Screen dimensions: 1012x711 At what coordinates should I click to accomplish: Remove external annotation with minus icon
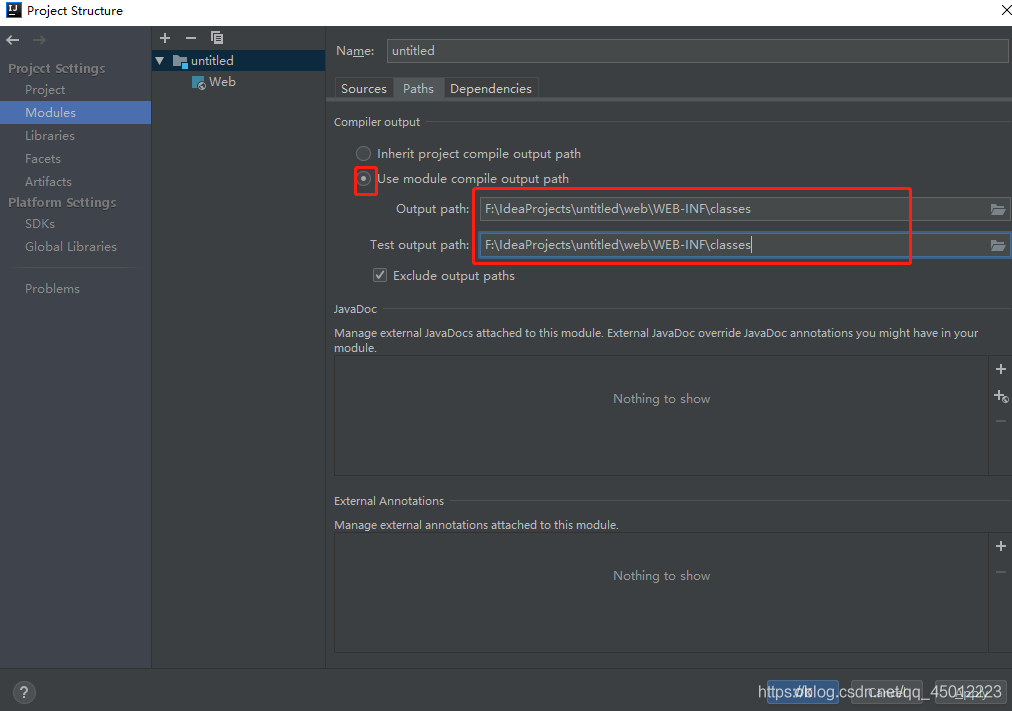pos(1001,572)
